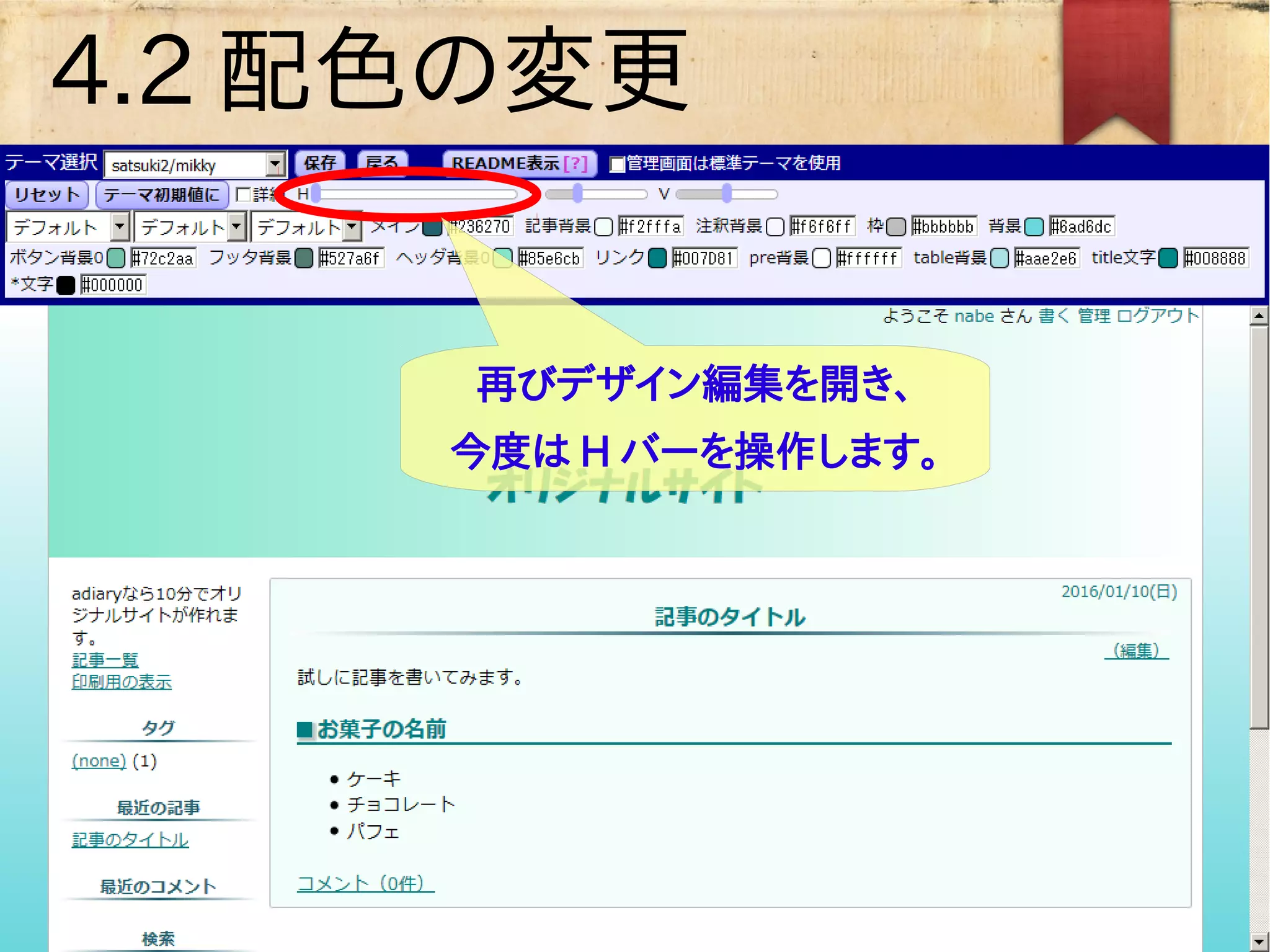1270x952 pixels.
Task: Open コメント (0件) link
Action: 366,883
